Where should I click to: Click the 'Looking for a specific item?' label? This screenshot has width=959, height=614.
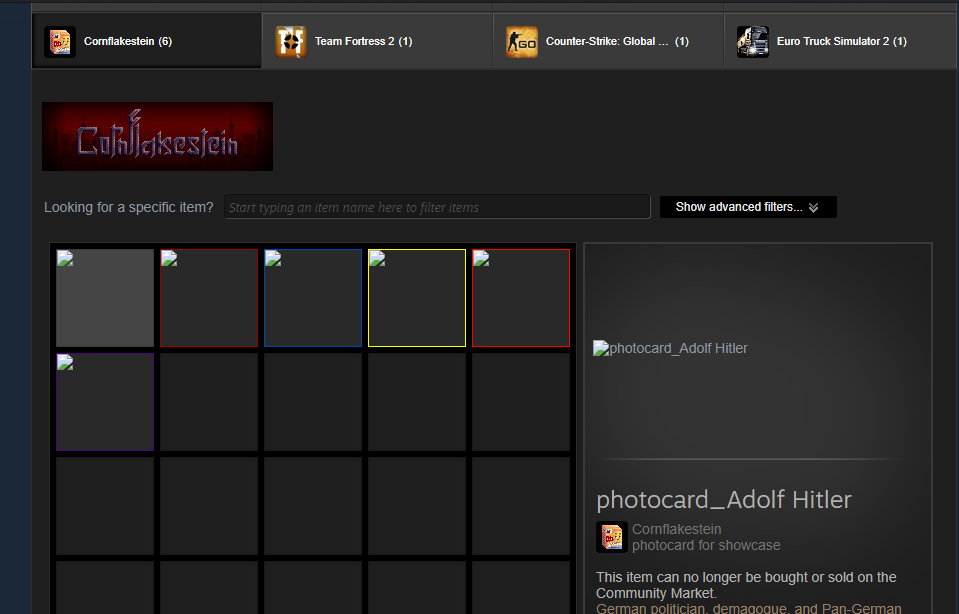(x=128, y=207)
